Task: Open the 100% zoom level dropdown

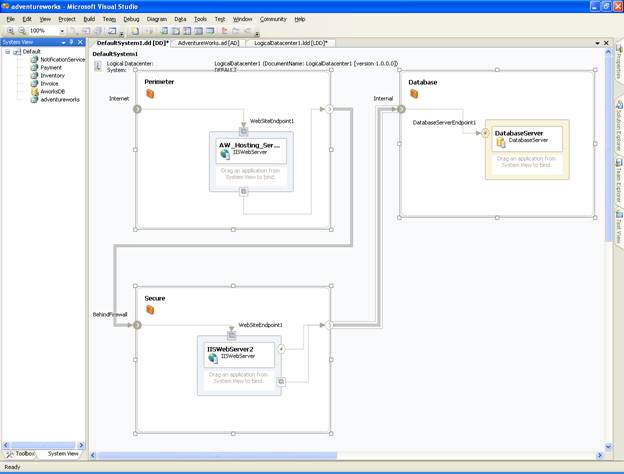Action: 62,31
